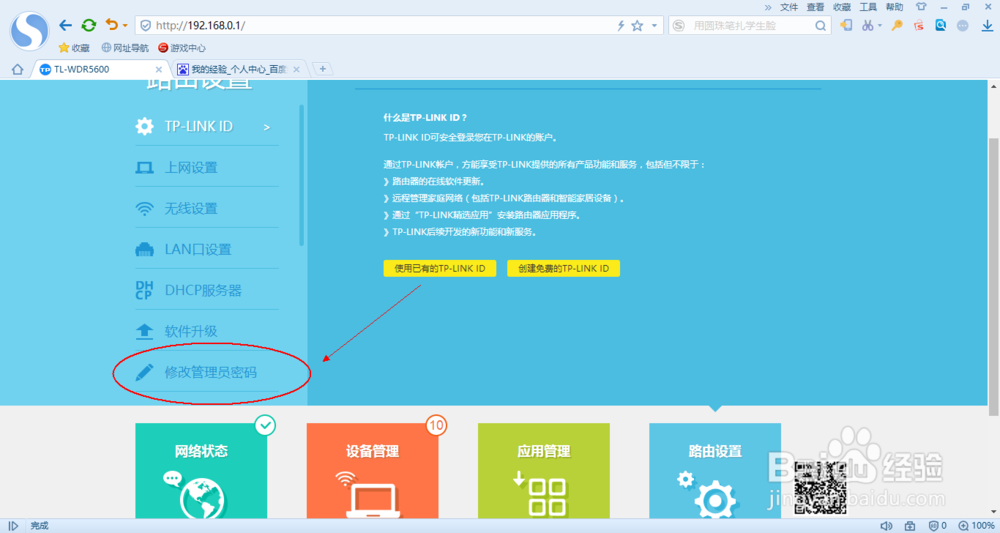Expand the hidden menu chevron », left of 文件
This screenshot has height=533, width=1000.
coord(768,7)
